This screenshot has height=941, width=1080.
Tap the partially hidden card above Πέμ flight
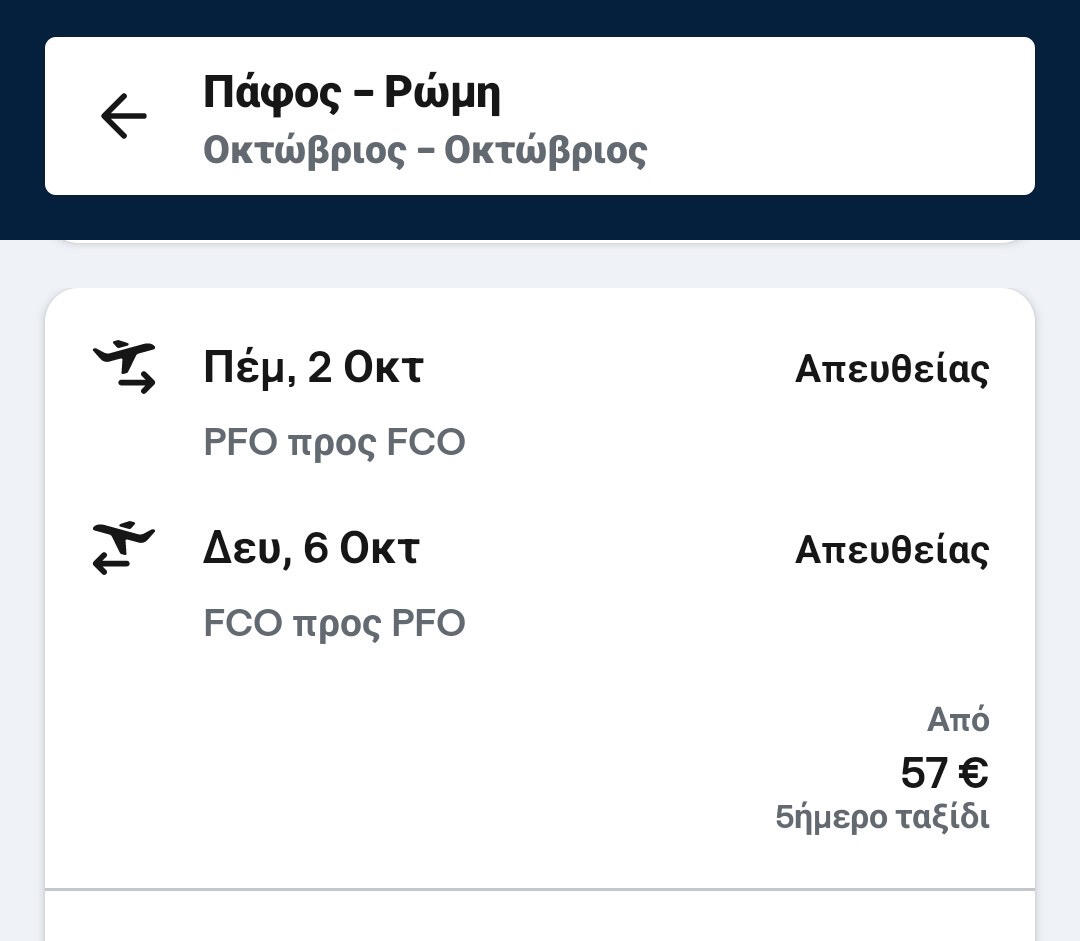point(540,242)
